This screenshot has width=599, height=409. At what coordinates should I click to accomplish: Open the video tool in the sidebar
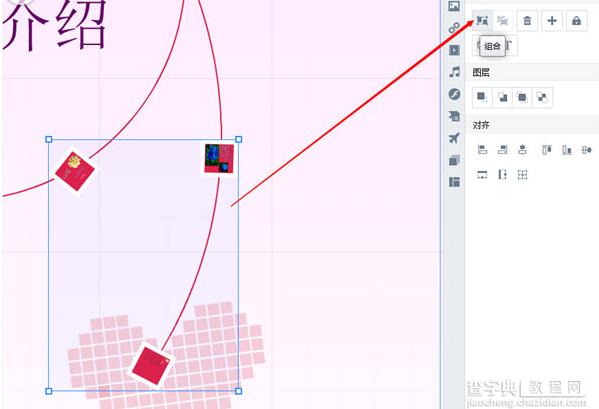pos(454,50)
